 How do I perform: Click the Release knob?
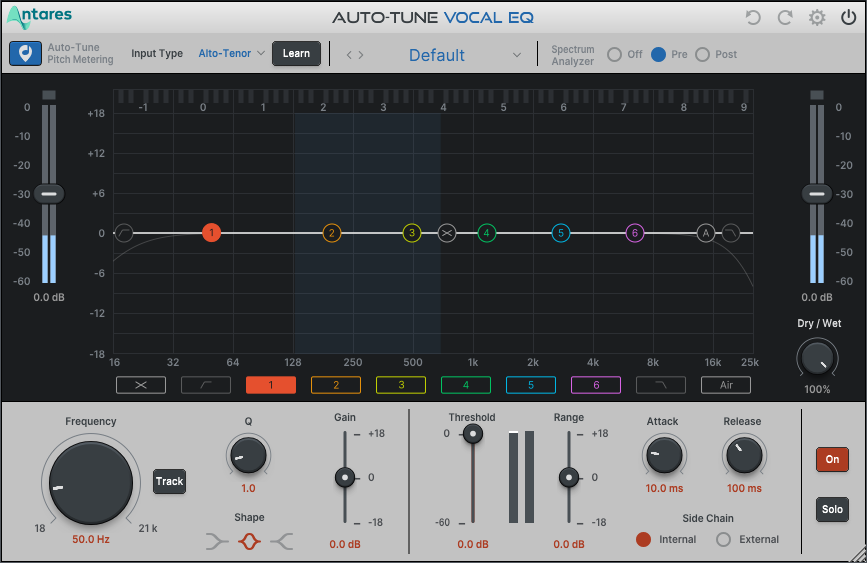point(744,455)
